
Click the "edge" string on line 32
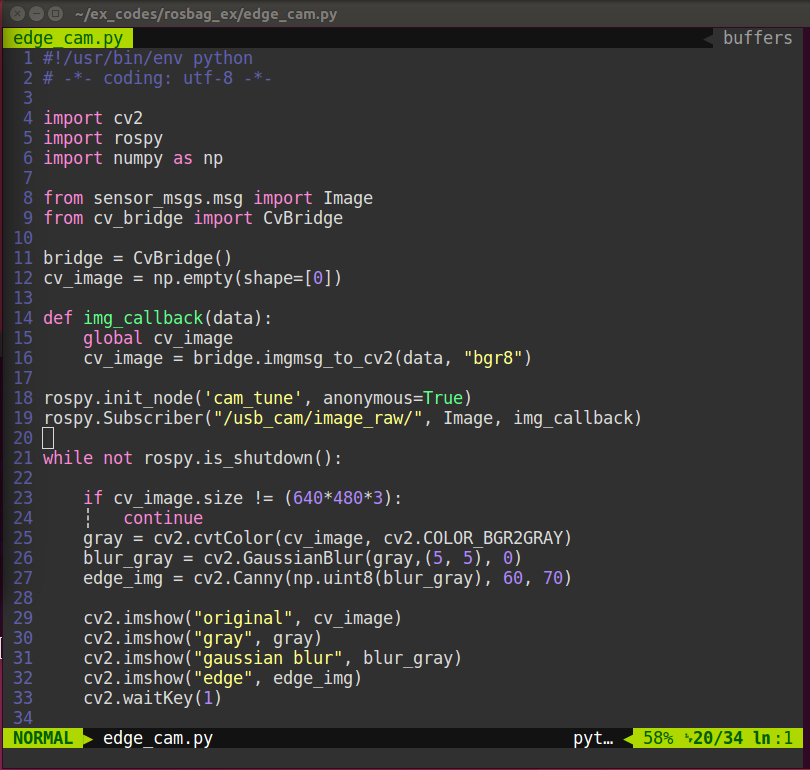(223, 678)
